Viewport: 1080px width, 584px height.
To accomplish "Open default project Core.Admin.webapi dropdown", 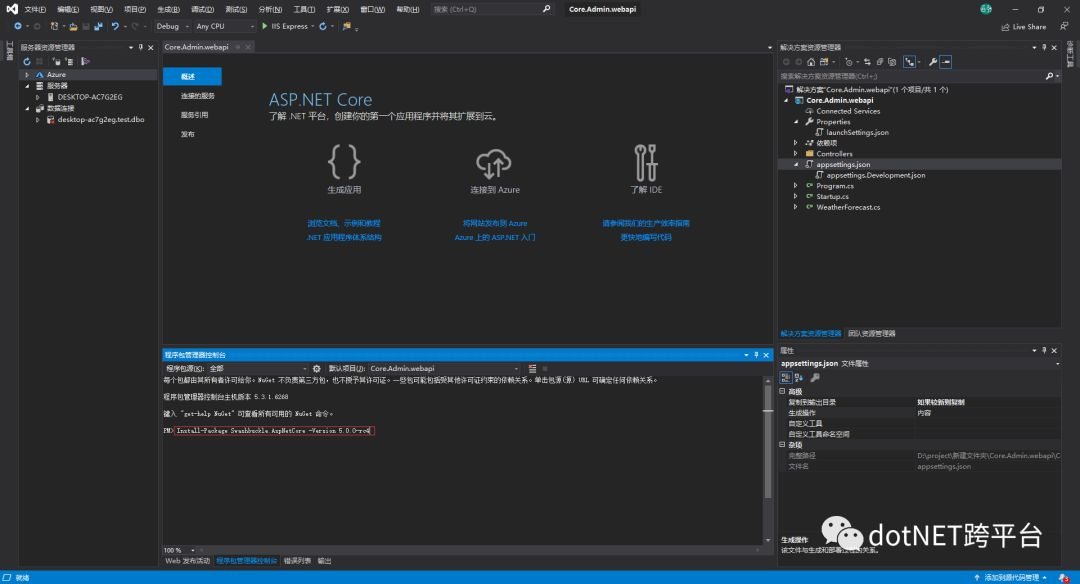I will 444,368.
